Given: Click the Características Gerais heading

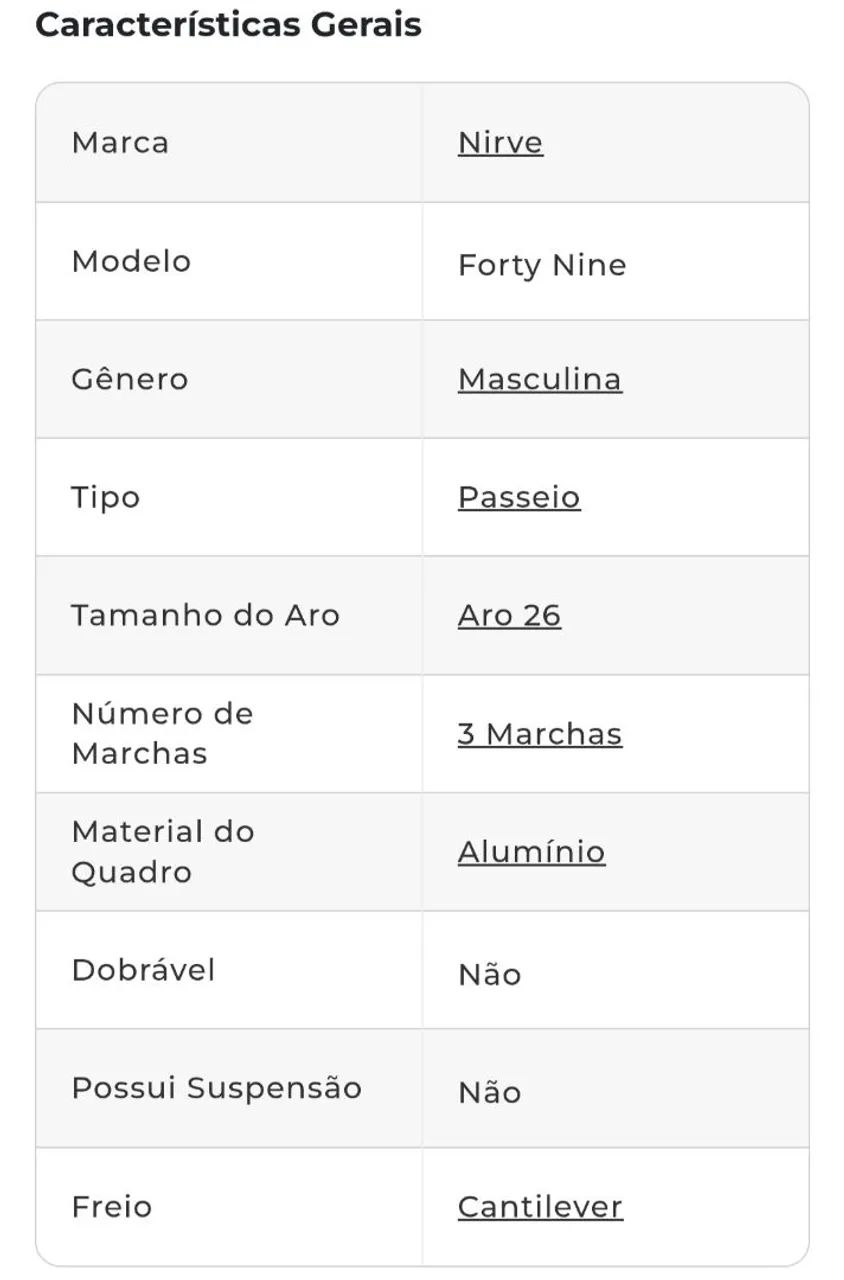Looking at the screenshot, I should pos(228,25).
